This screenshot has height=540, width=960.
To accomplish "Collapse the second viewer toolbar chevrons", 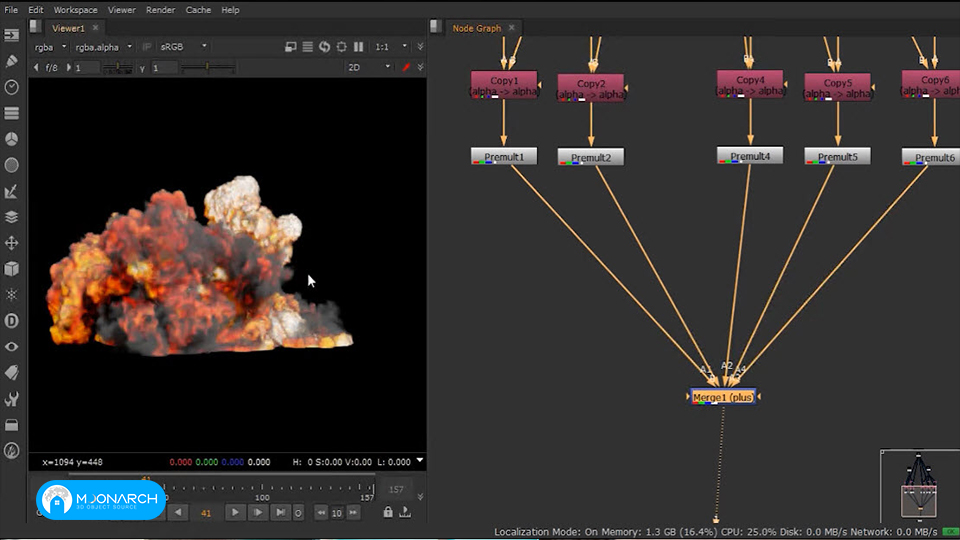I will pyautogui.click(x=421, y=67).
